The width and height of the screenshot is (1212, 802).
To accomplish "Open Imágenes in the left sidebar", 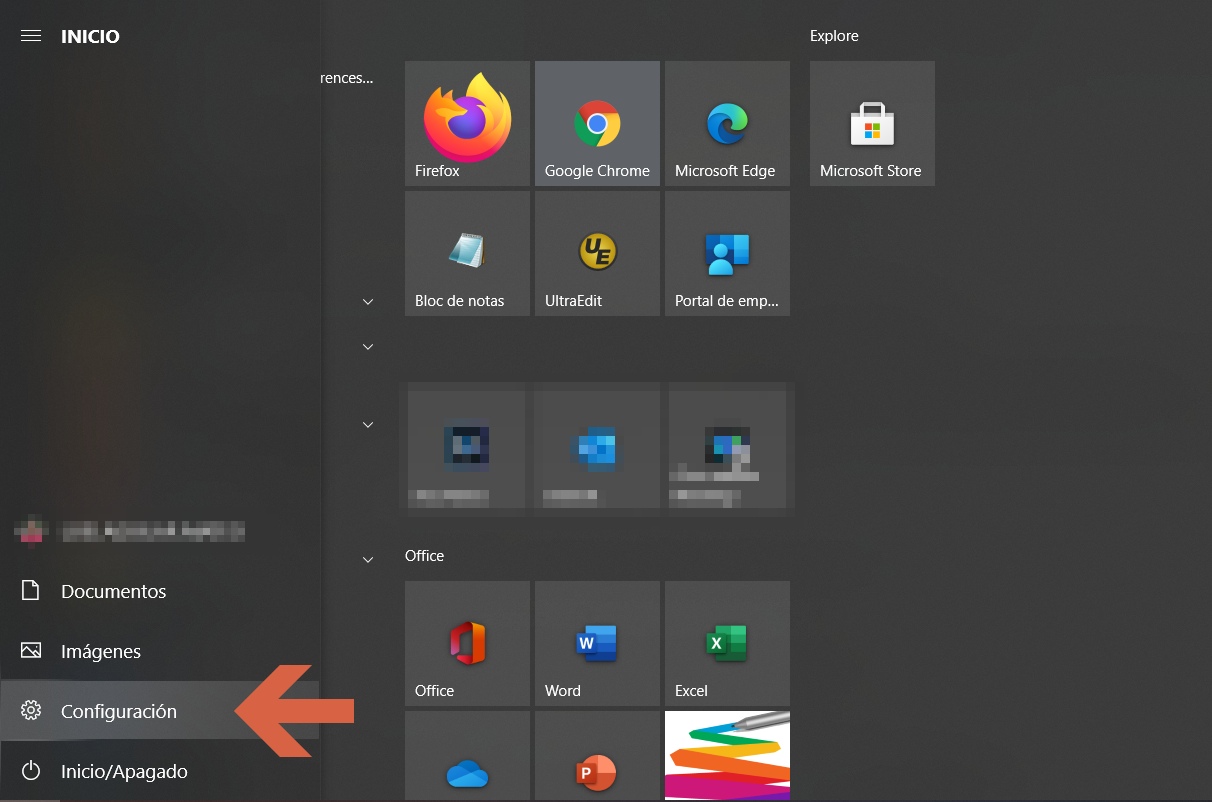I will (160, 651).
